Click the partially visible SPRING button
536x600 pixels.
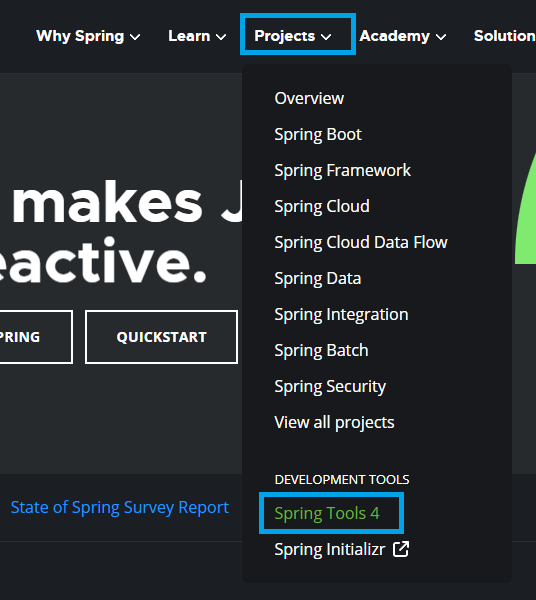click(x=36, y=337)
